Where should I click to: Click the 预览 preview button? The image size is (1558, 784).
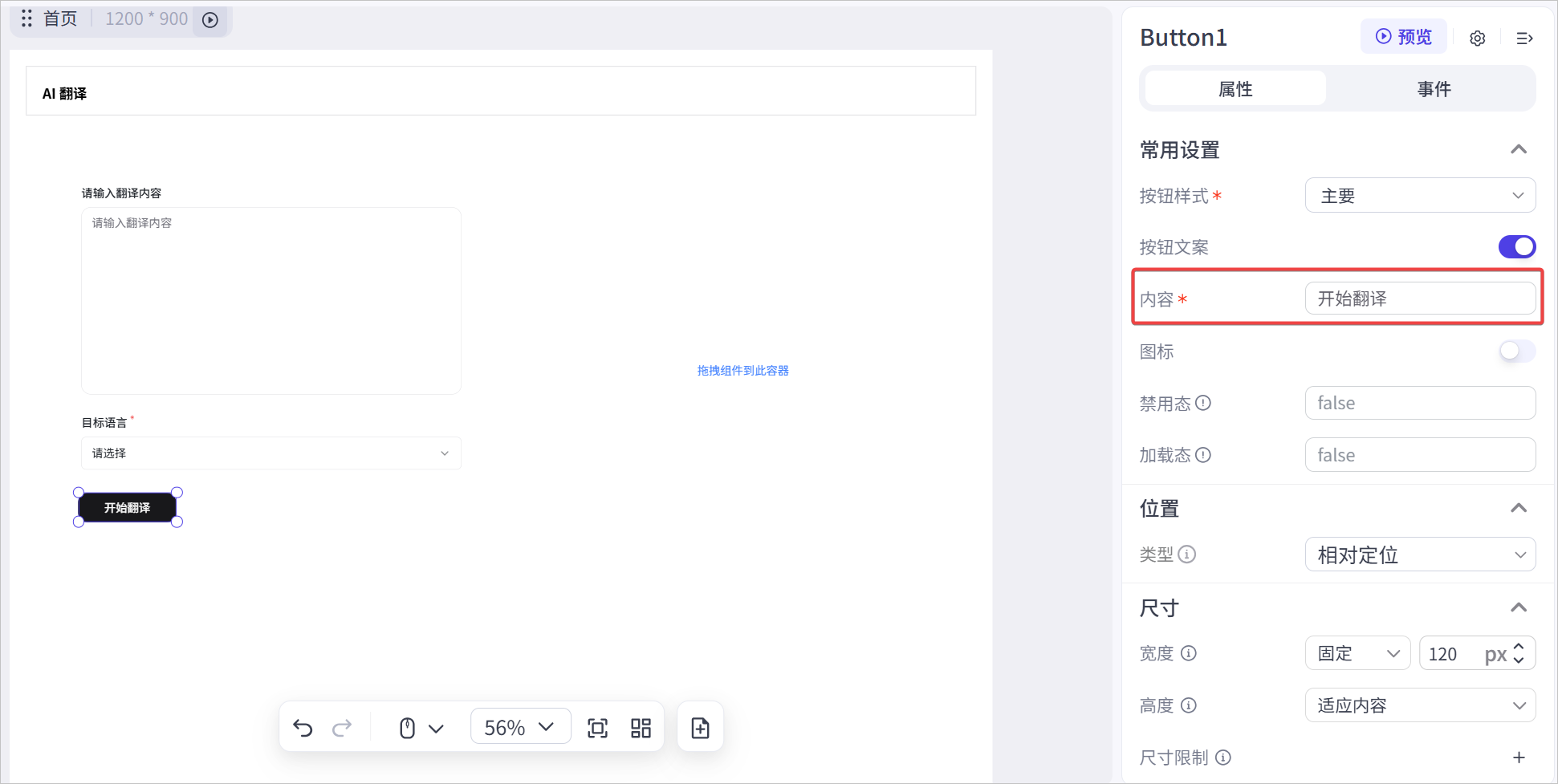(x=1403, y=37)
